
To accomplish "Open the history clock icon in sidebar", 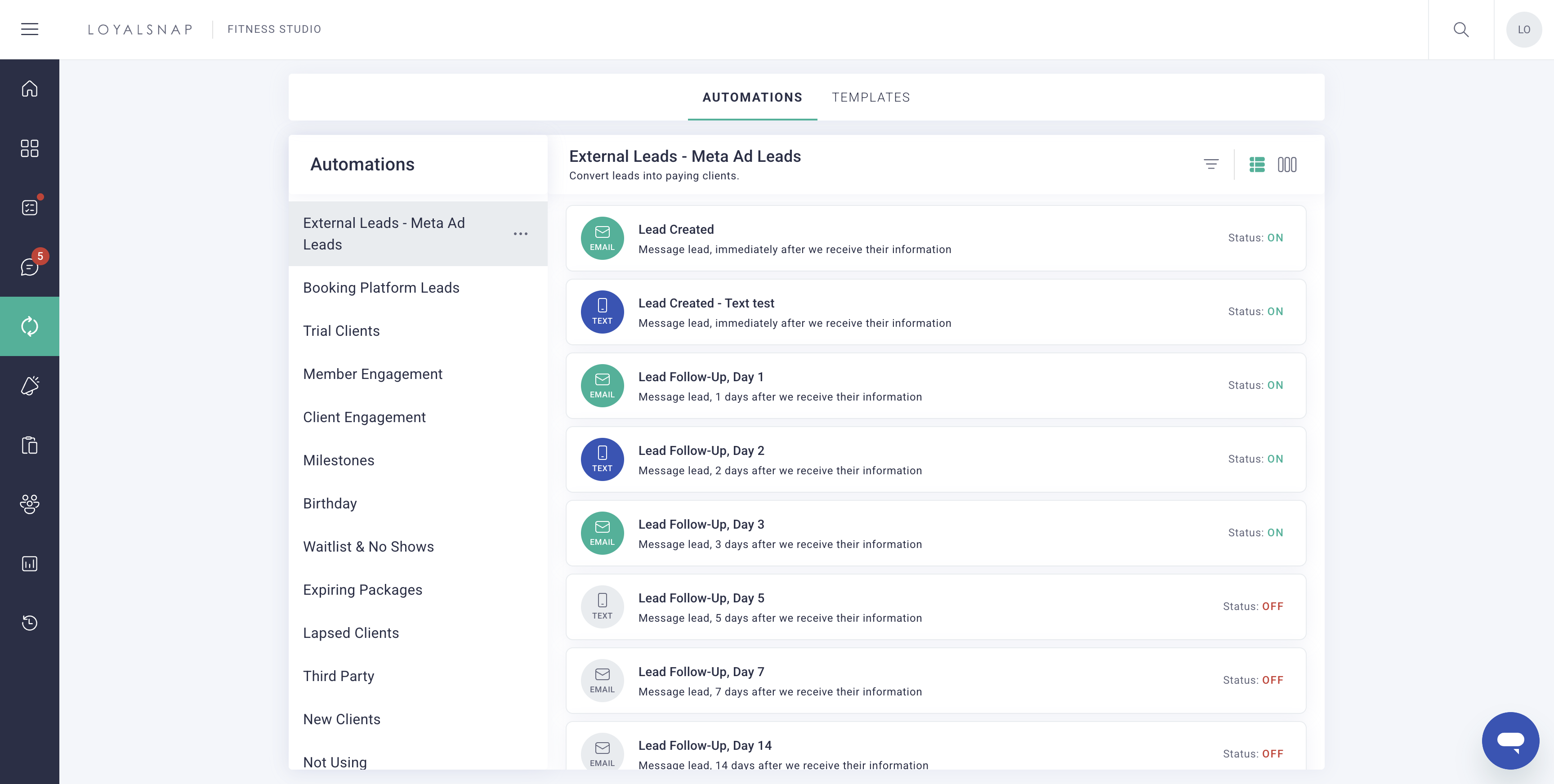I will (x=30, y=622).
